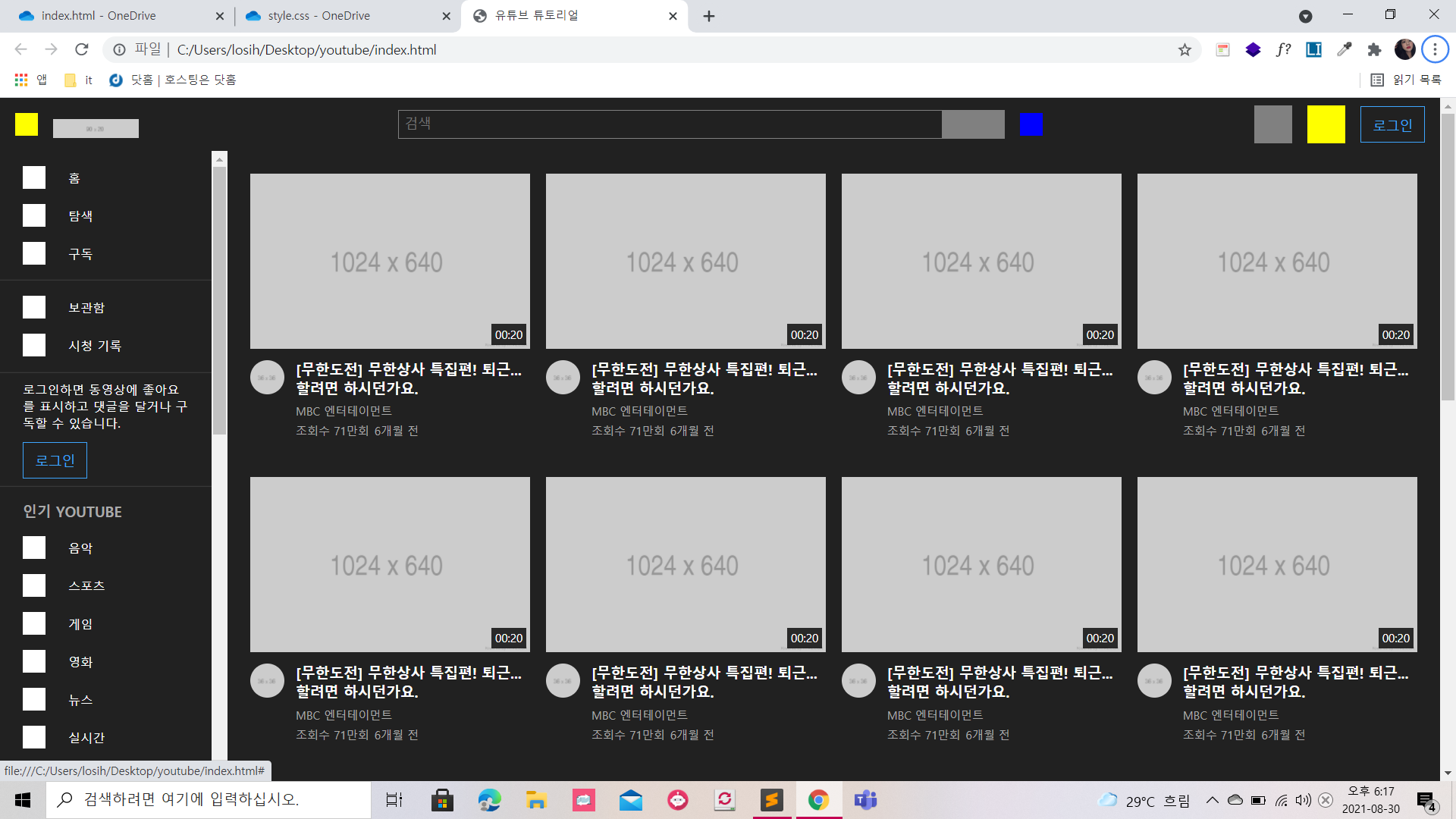Open Chrome three-dot menu
The width and height of the screenshot is (1456, 819).
pos(1435,50)
